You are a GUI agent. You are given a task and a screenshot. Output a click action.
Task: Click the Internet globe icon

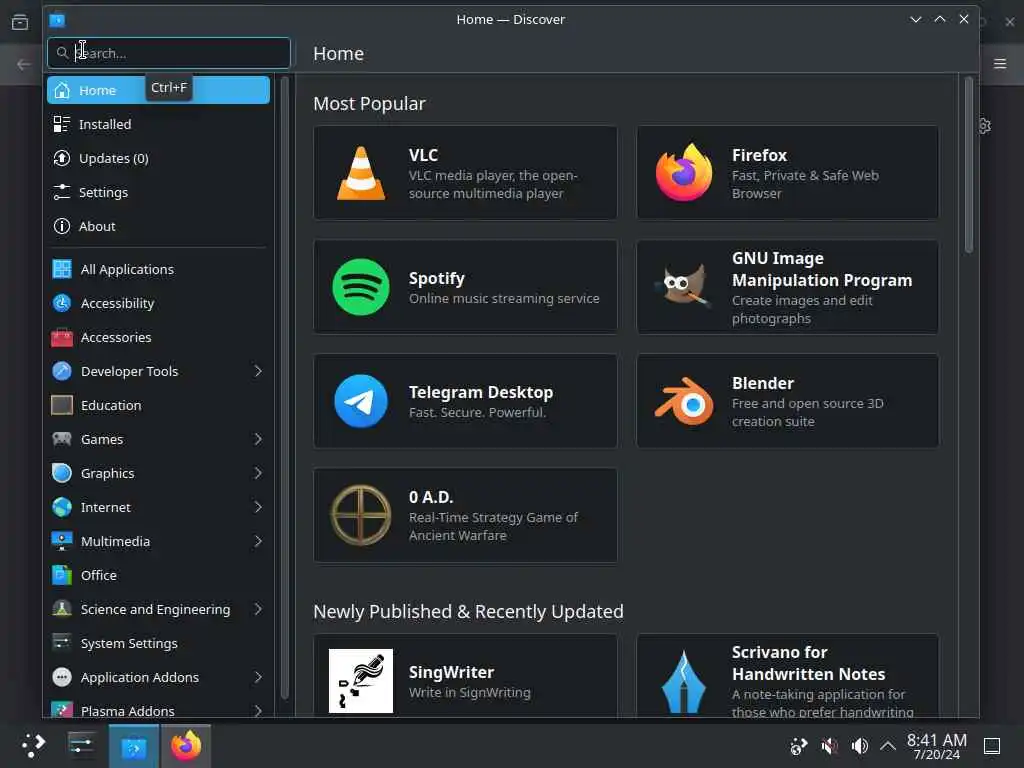[x=61, y=507]
